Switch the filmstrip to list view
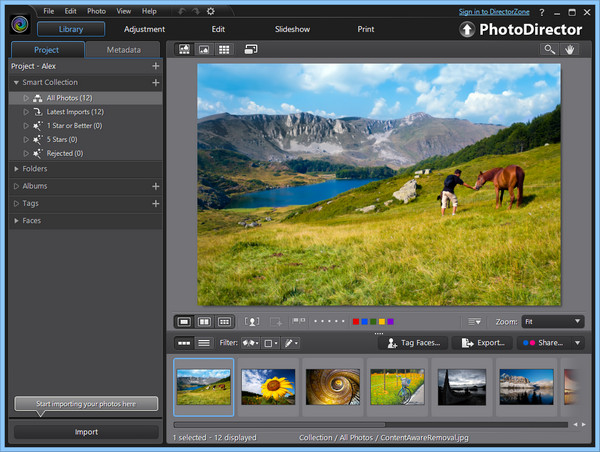The height and width of the screenshot is (452, 600). [x=203, y=343]
